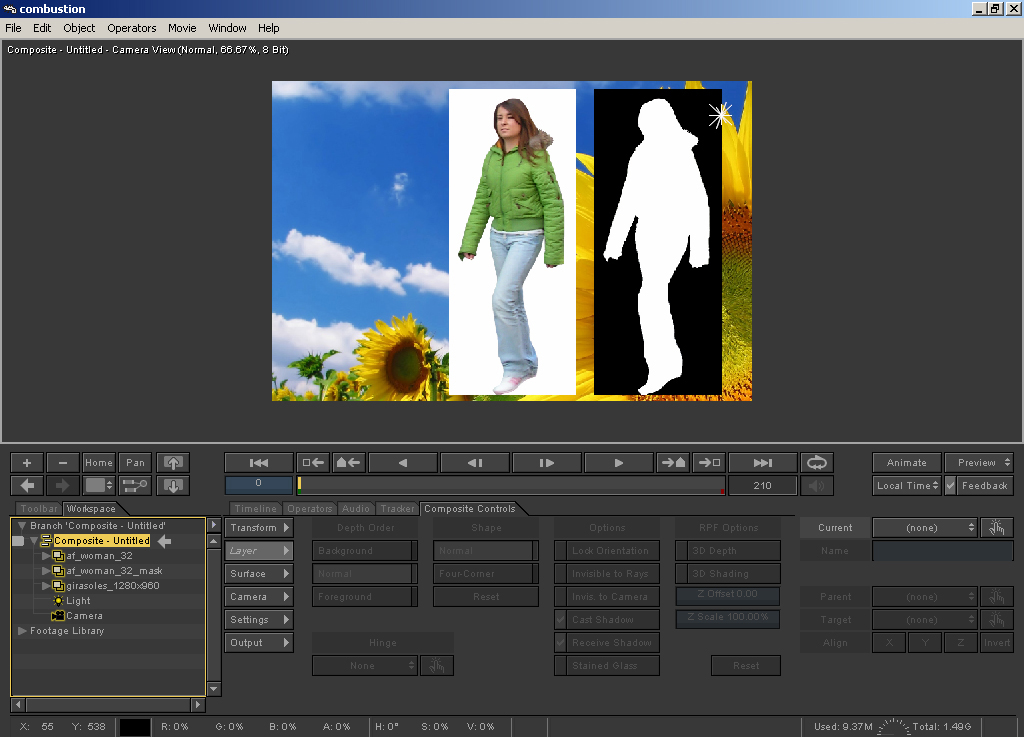The width and height of the screenshot is (1024, 737).
Task: Toggle Stained Glass checkbox
Action: pyautogui.click(x=560, y=666)
